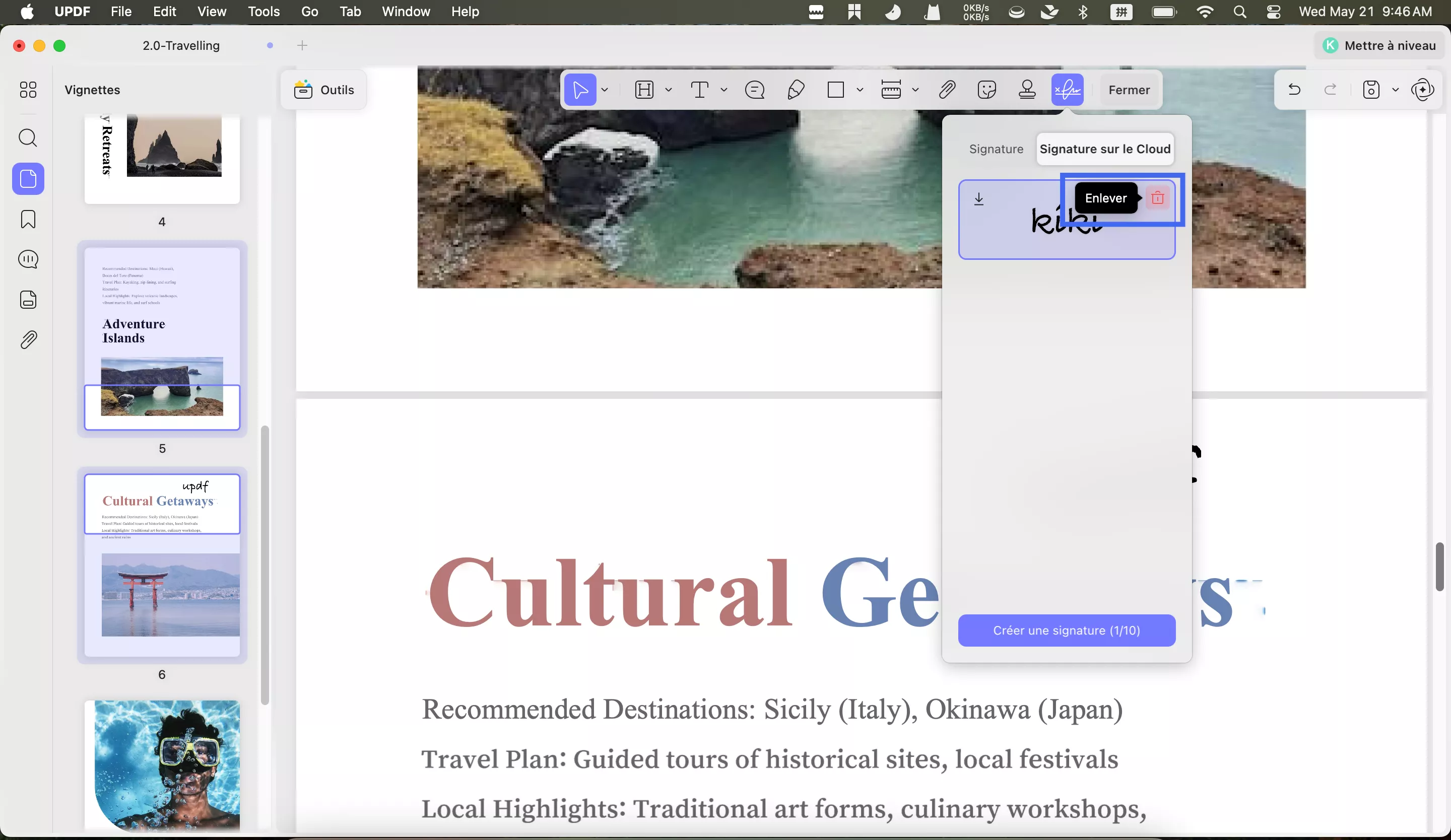Select page 6 Cultural Getaways thumbnail
Image resolution: width=1451 pixels, height=840 pixels.
coord(162,565)
